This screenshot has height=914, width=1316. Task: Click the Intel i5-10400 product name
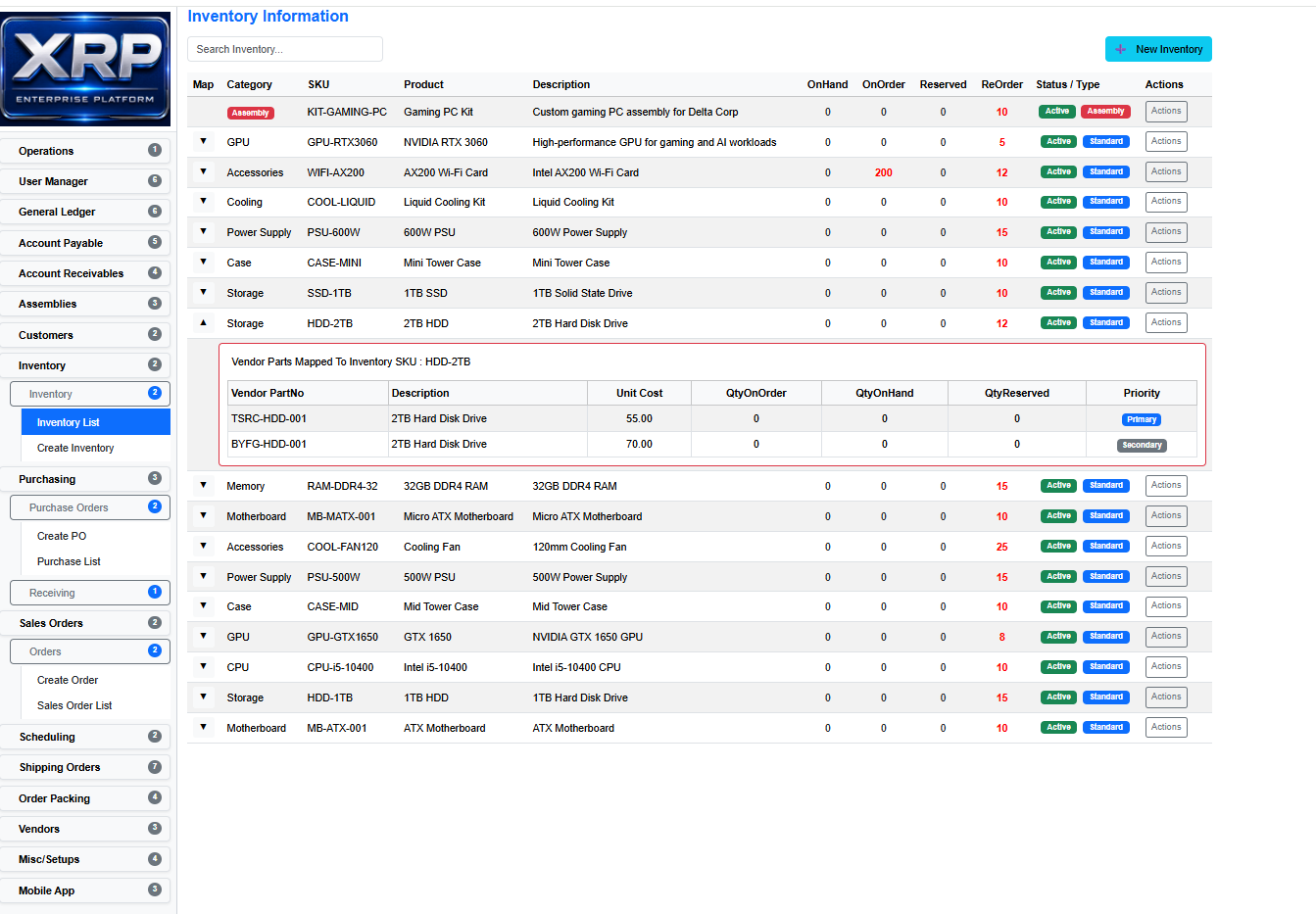coord(435,667)
